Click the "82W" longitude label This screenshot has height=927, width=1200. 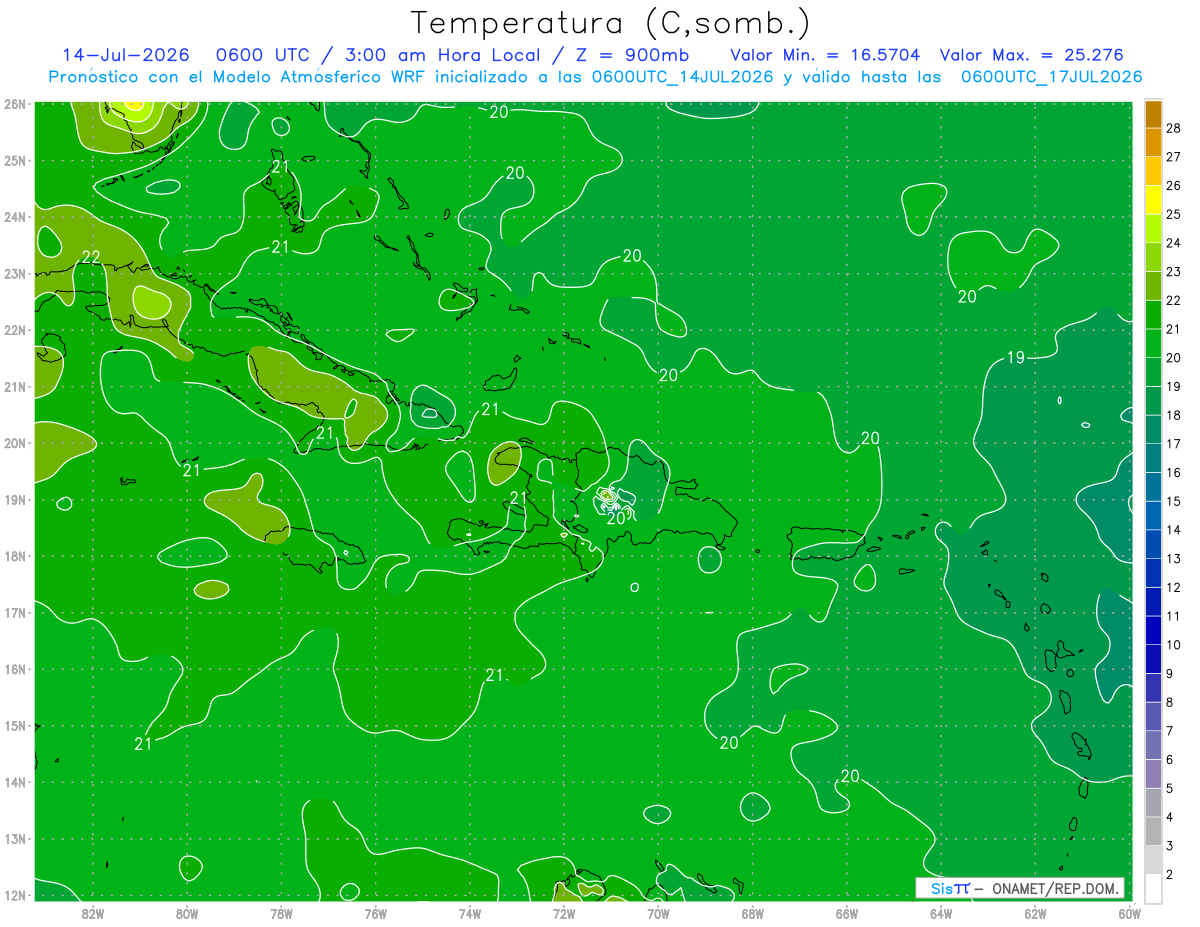pyautogui.click(x=92, y=913)
